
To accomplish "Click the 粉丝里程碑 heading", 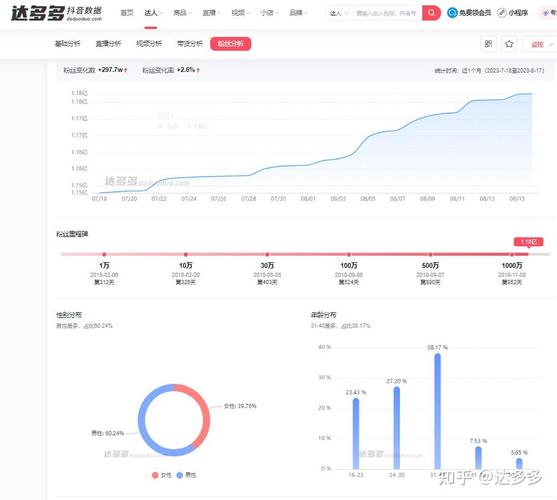I will point(72,234).
